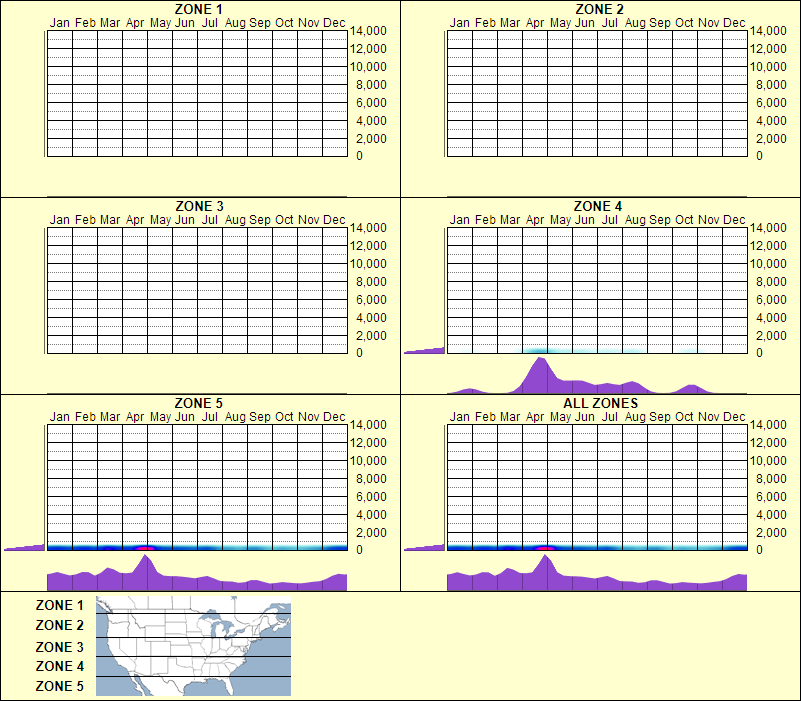Click the ALL ZONES chart title
Image resolution: width=801 pixels, height=701 pixels.
pyautogui.click(x=600, y=403)
